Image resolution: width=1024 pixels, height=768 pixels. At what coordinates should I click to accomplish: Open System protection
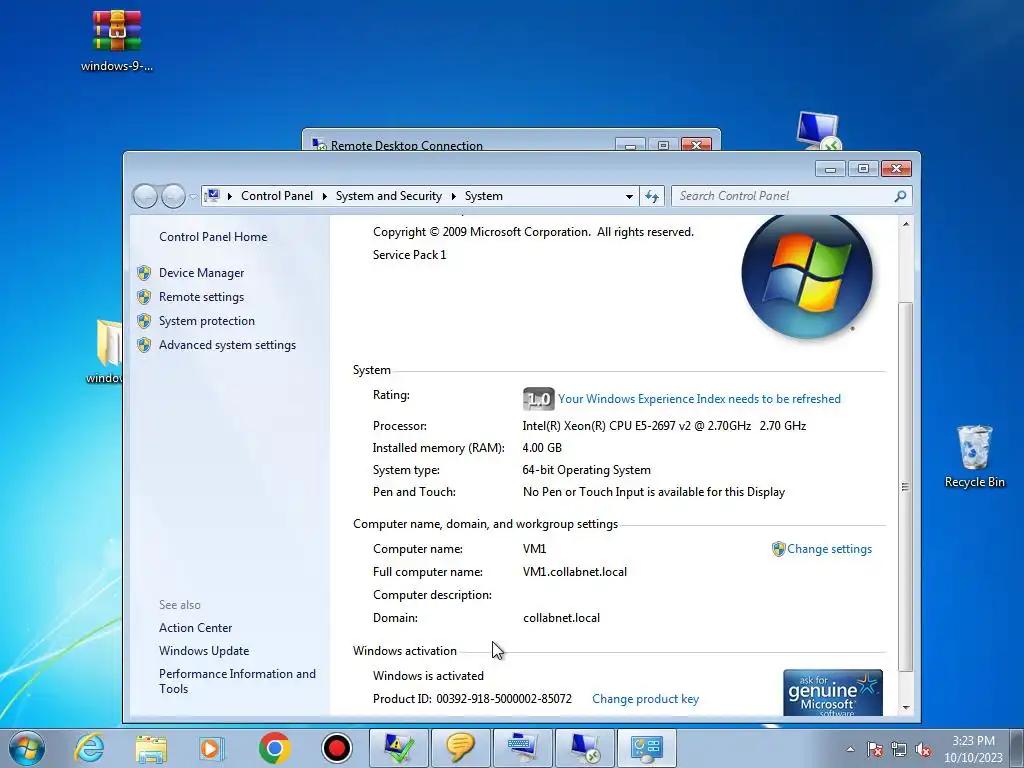coord(206,321)
